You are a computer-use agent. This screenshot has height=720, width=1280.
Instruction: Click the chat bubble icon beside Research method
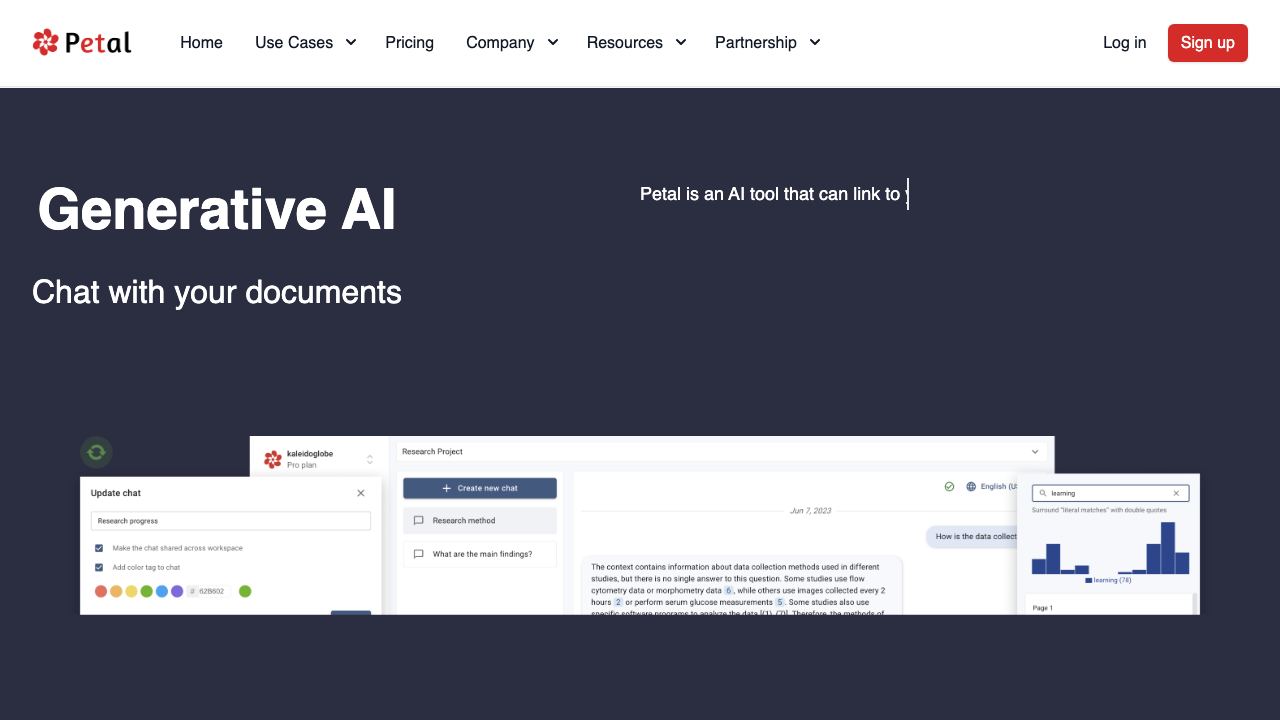(x=419, y=521)
